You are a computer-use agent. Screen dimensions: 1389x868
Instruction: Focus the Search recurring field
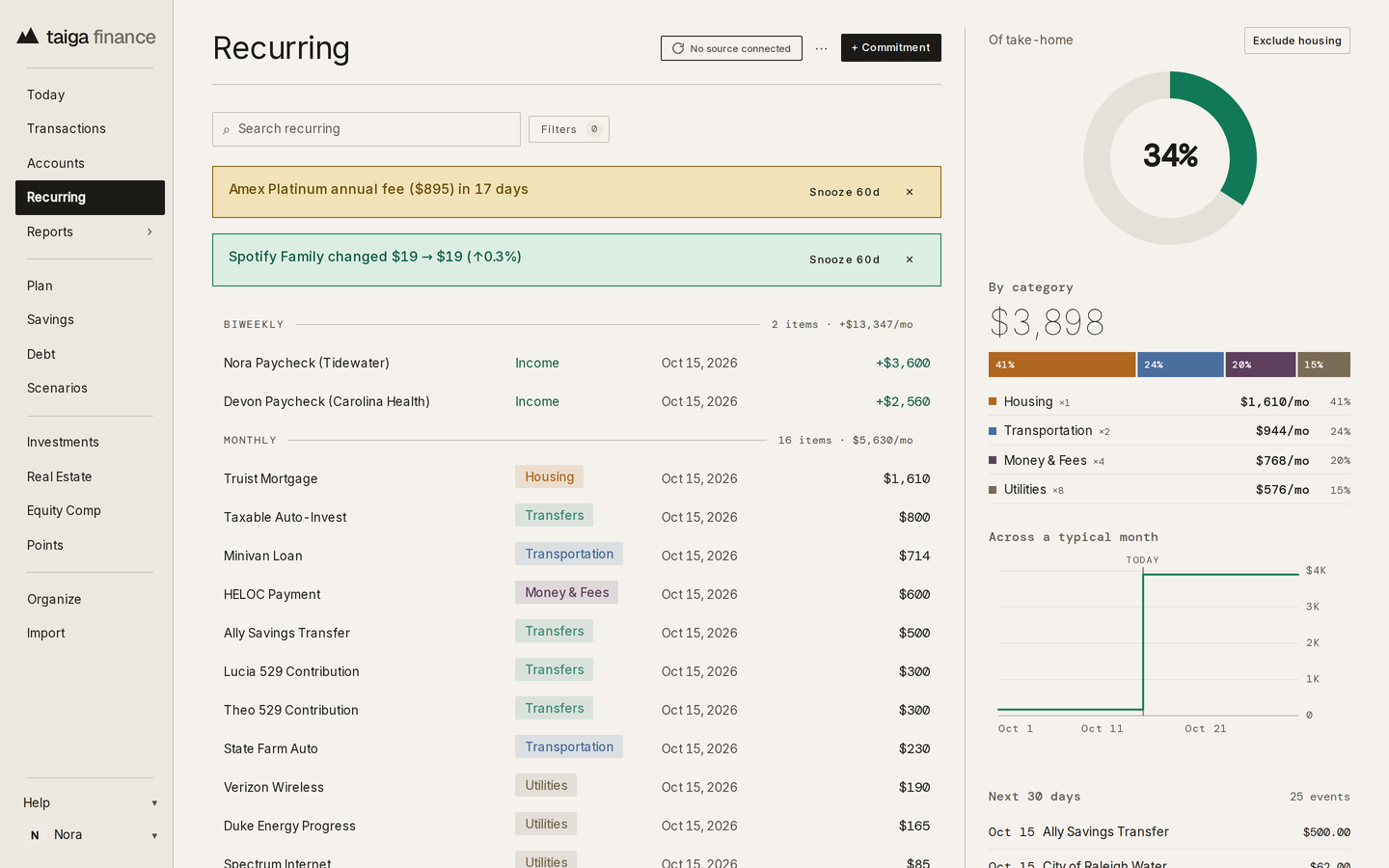[367, 129]
